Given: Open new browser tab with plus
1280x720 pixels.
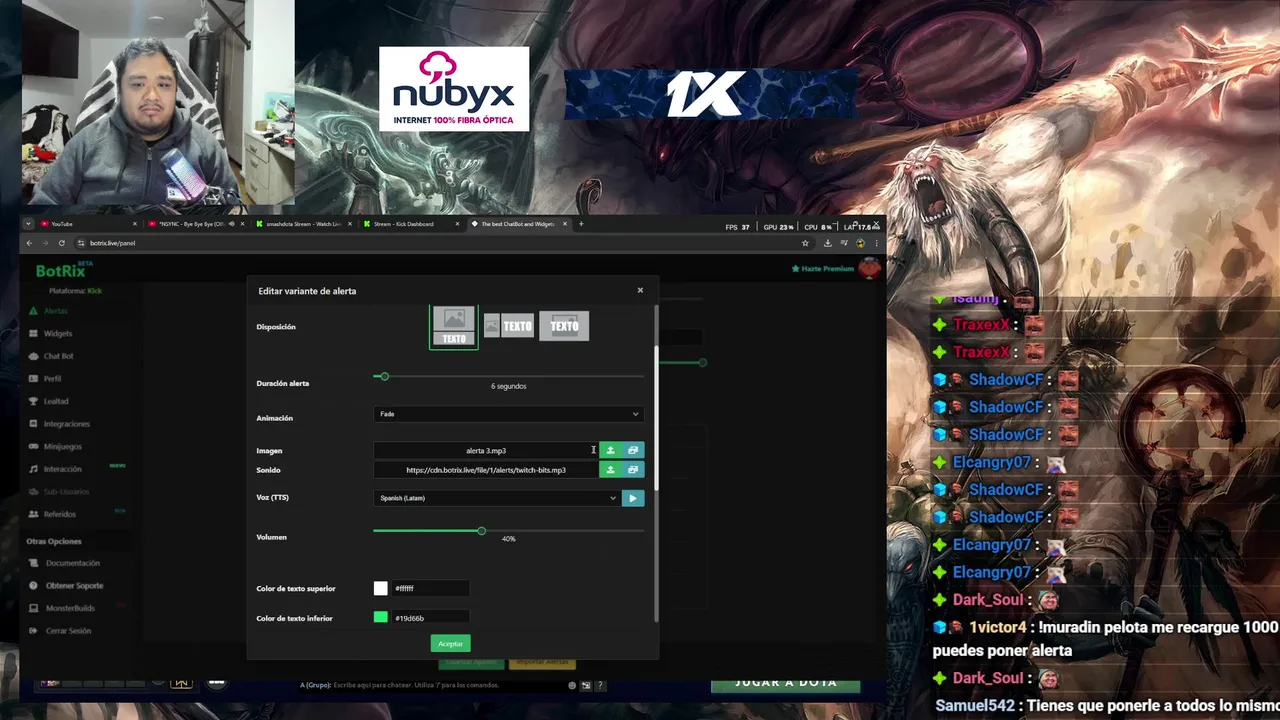Looking at the screenshot, I should [581, 224].
